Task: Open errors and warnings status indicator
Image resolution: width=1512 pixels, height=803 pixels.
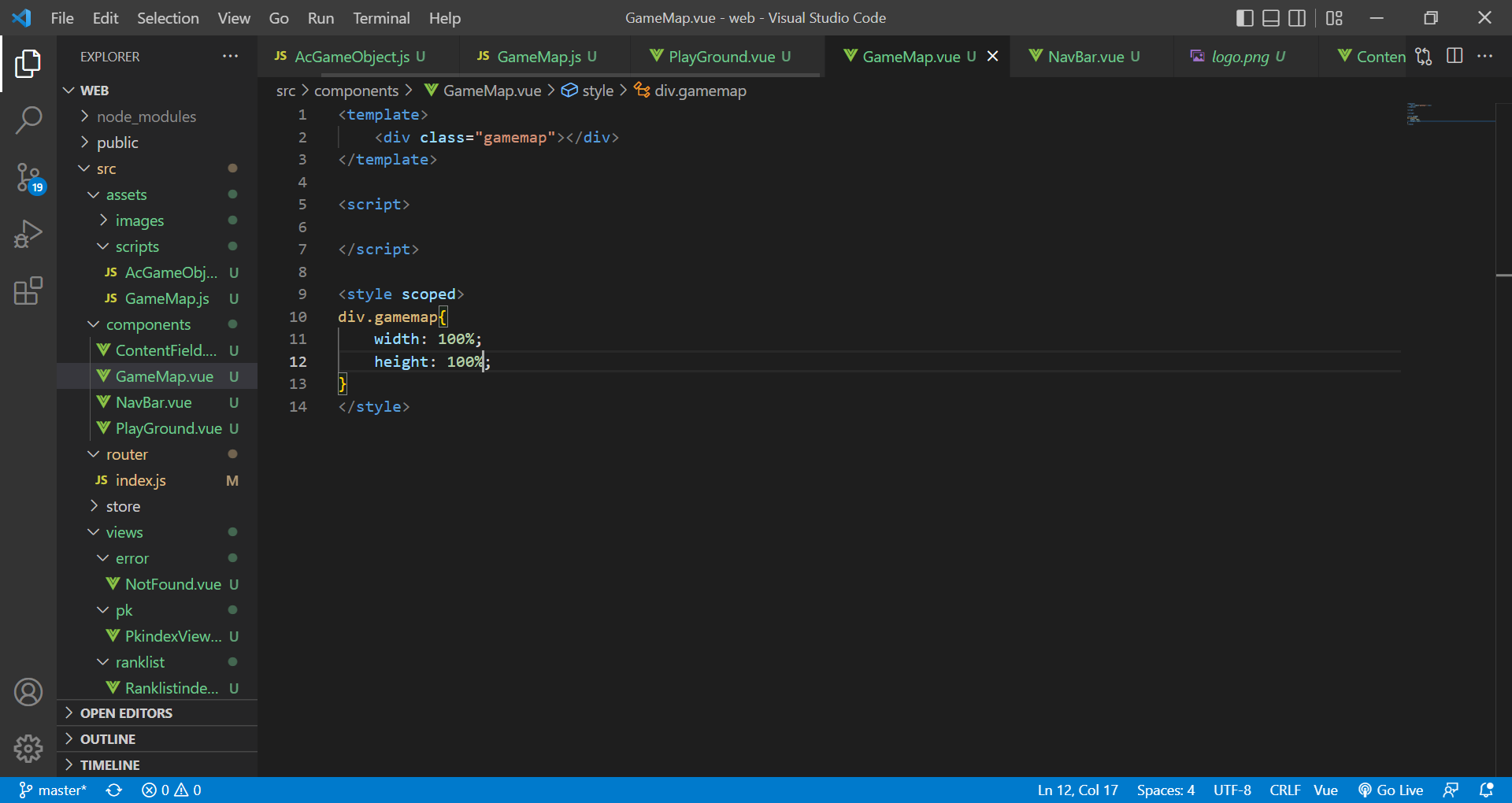Action: point(172,790)
